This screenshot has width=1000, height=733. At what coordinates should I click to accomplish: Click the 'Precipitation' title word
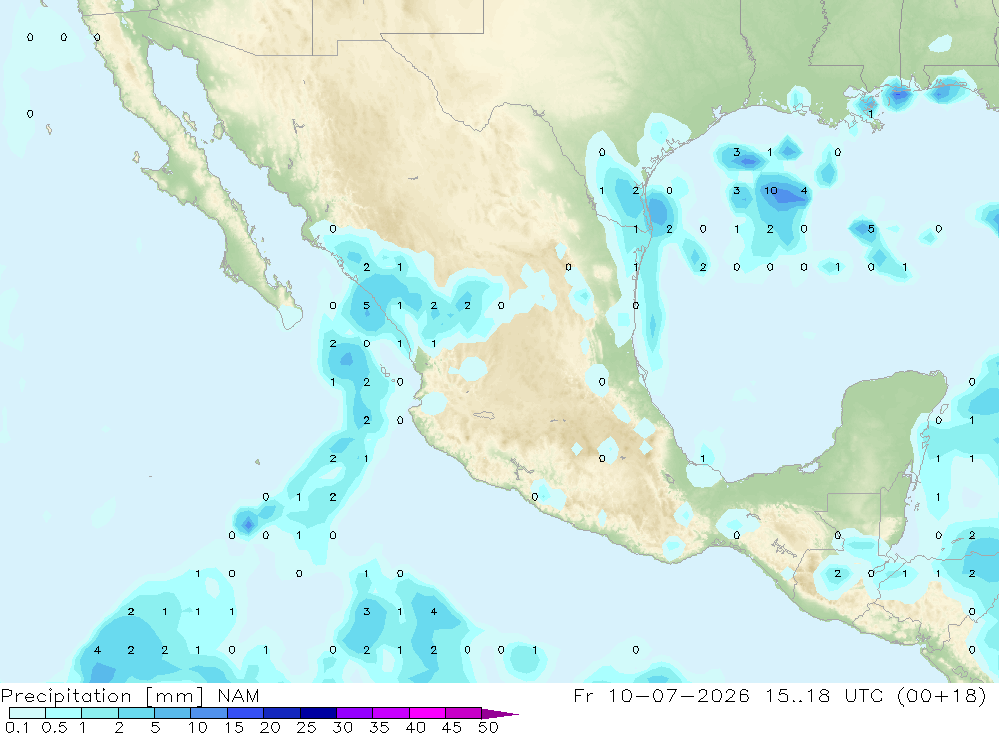66,696
